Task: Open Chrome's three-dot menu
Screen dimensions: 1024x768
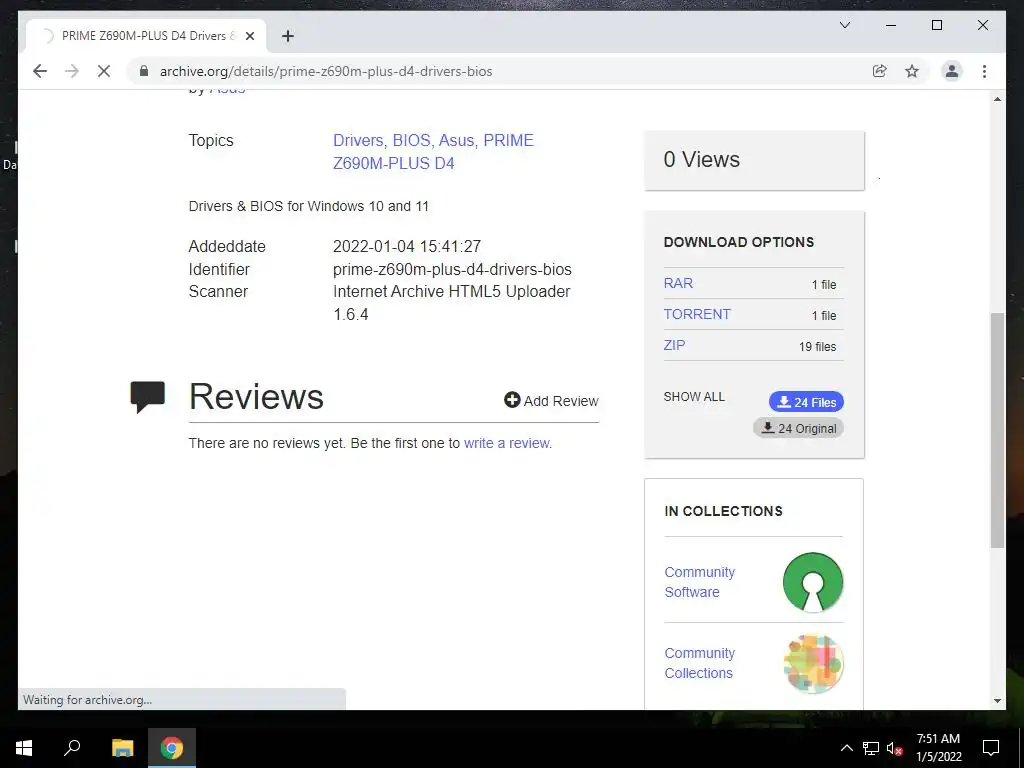Action: 984,71
